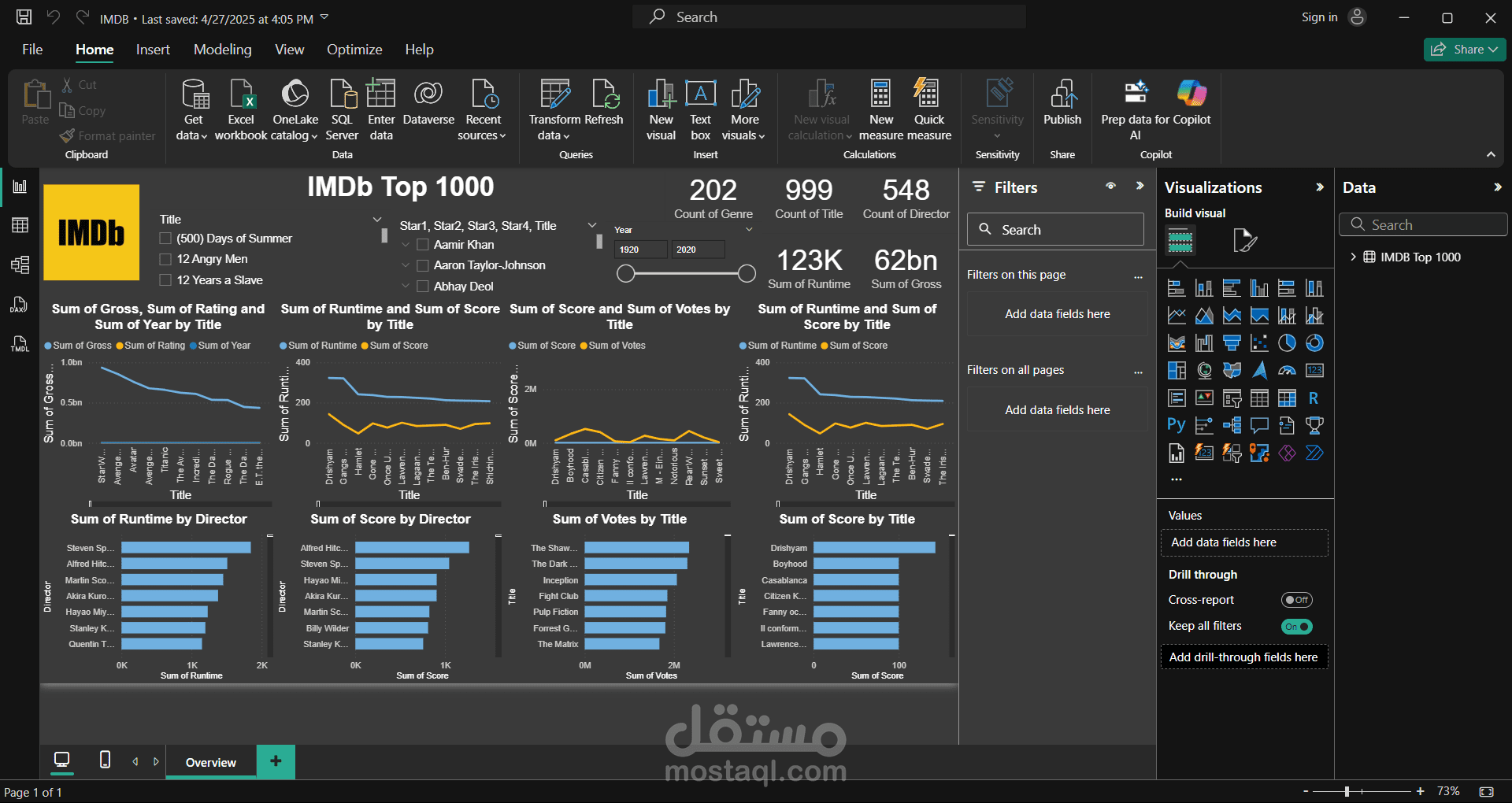
Task: Click the Publish icon
Action: (1062, 94)
